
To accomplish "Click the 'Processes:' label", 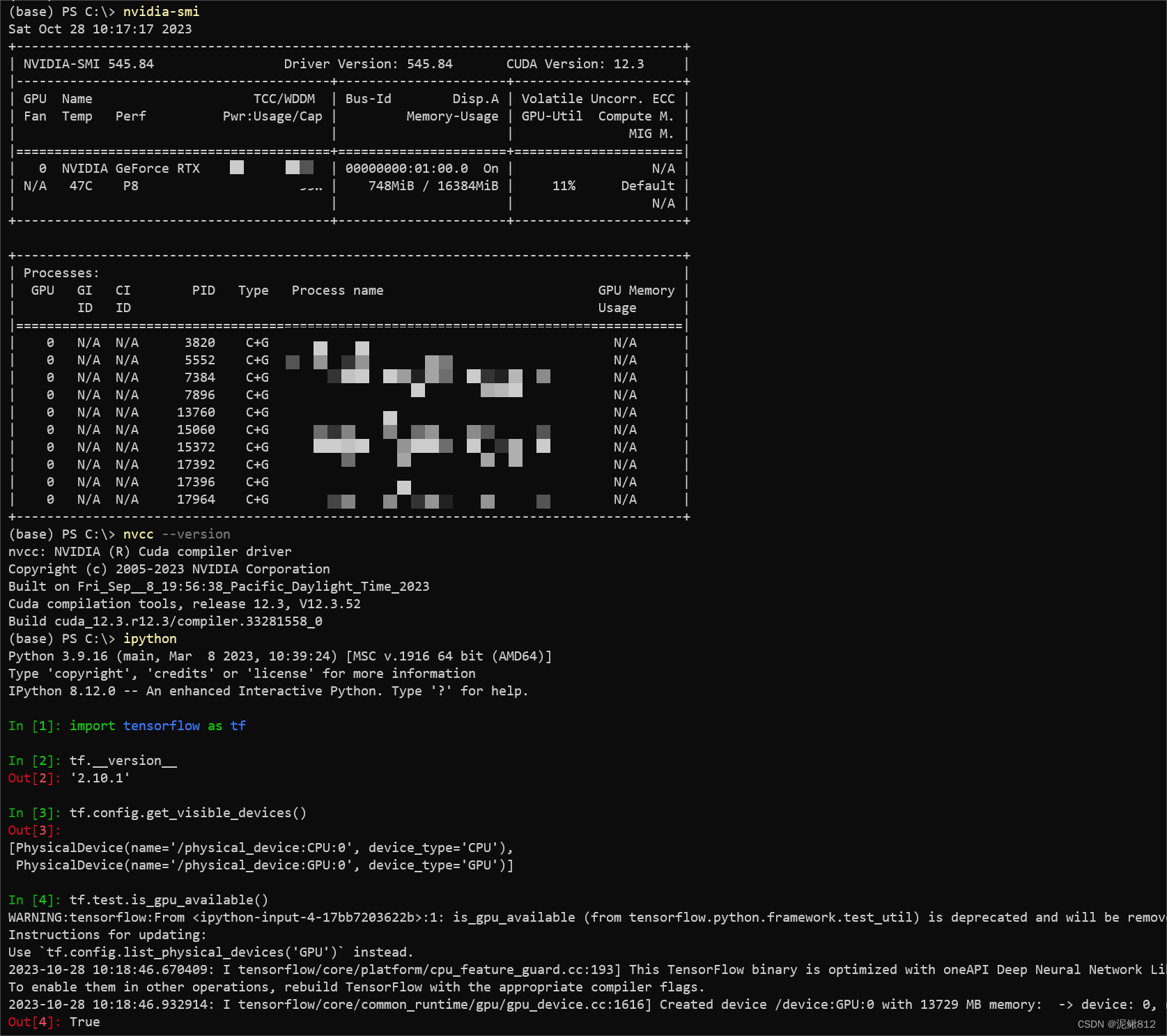I will coord(61,273).
